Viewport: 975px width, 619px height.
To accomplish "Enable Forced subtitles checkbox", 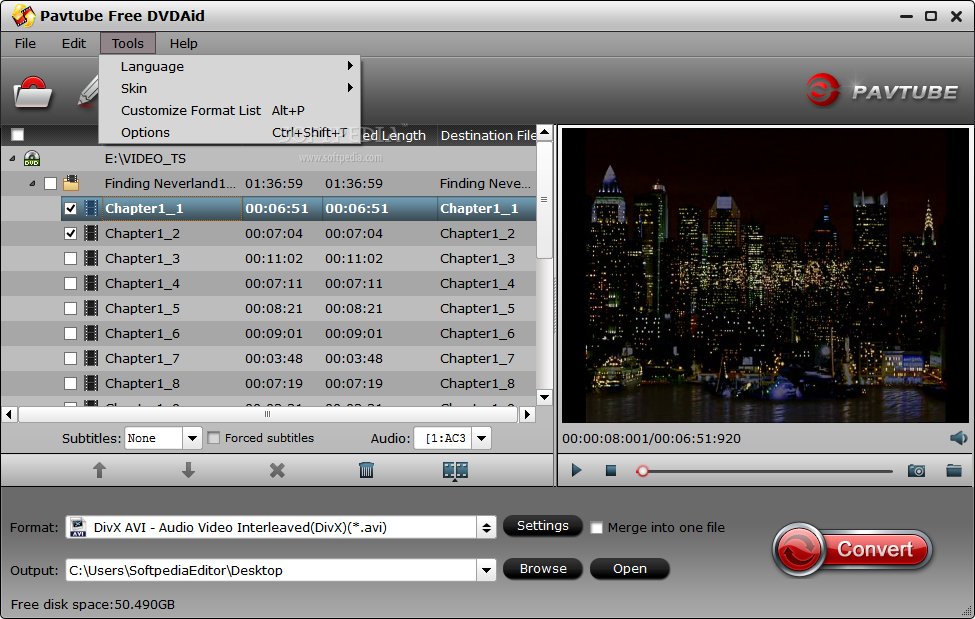I will point(213,438).
